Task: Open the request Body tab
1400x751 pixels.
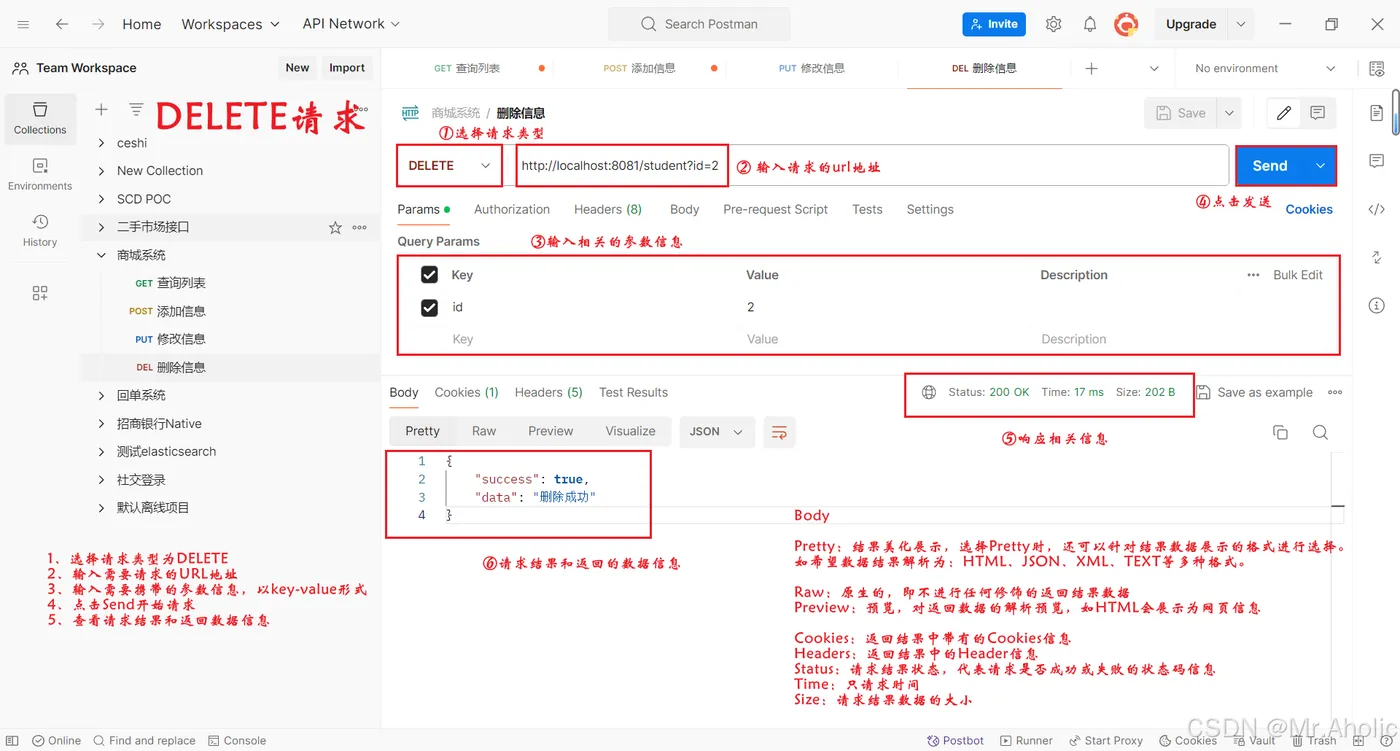Action: point(685,209)
